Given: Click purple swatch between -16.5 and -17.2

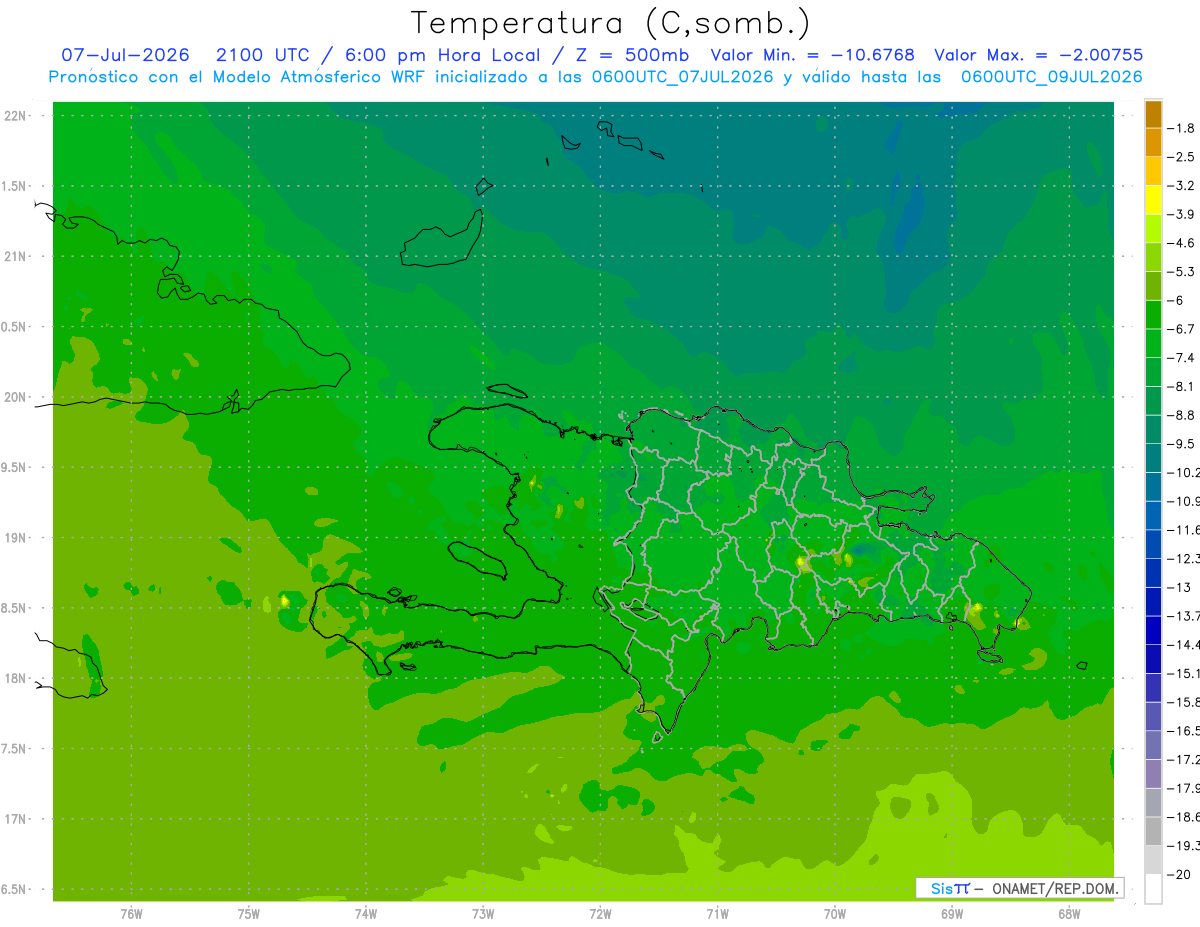Looking at the screenshot, I should (x=1153, y=745).
